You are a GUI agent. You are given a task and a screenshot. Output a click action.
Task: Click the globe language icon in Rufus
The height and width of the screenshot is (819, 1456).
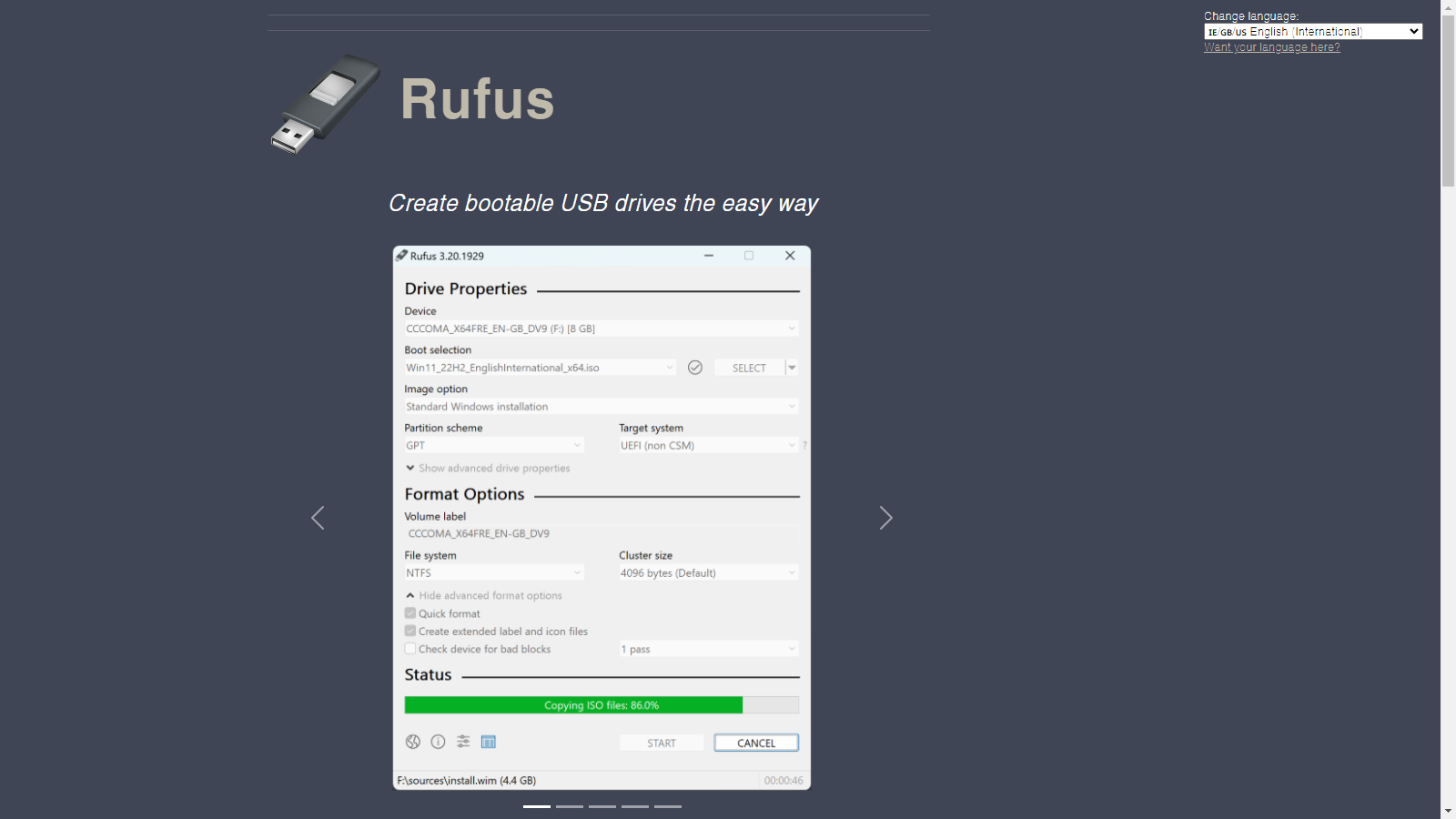(413, 742)
